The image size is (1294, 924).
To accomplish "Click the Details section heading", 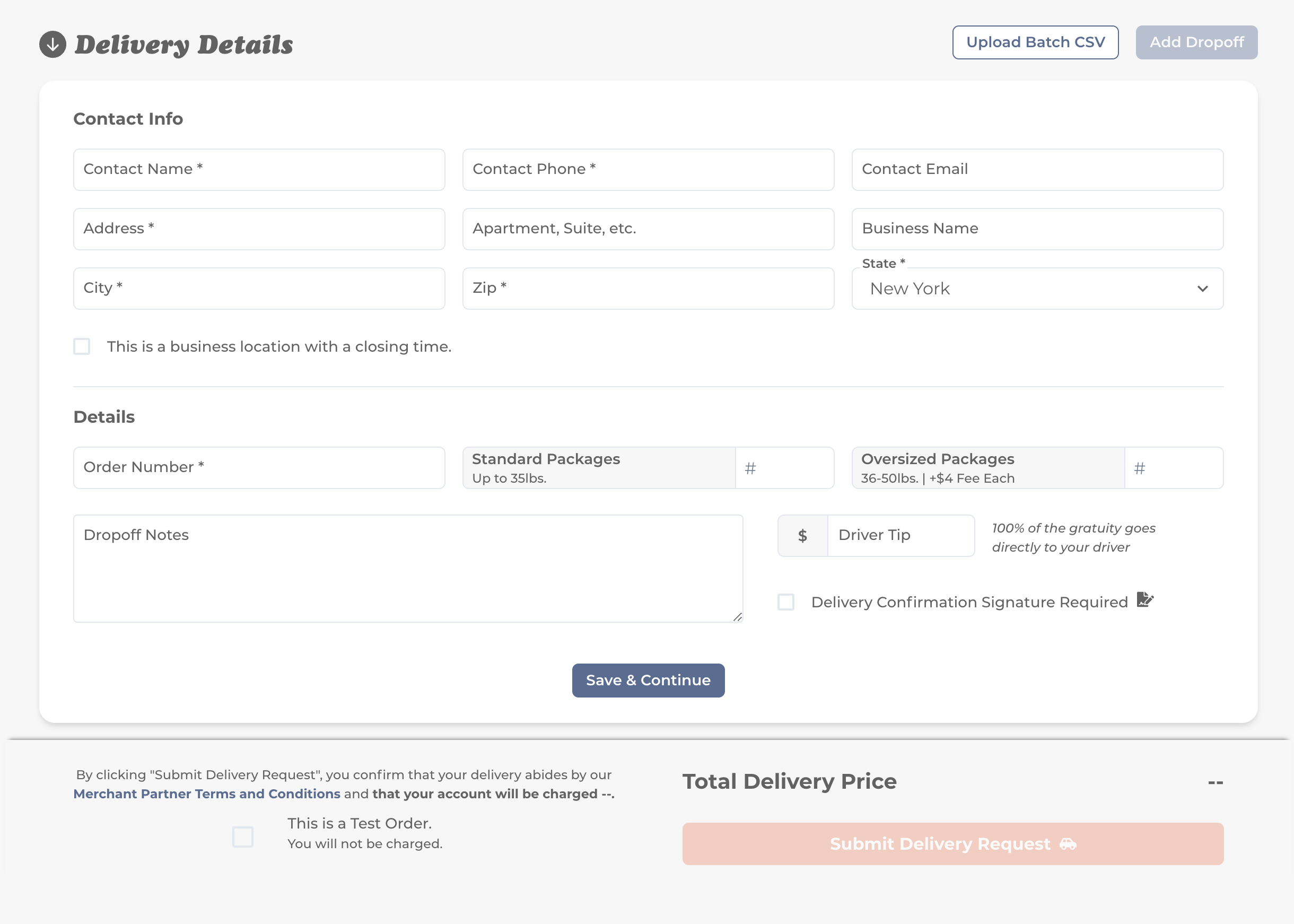I will point(104,417).
